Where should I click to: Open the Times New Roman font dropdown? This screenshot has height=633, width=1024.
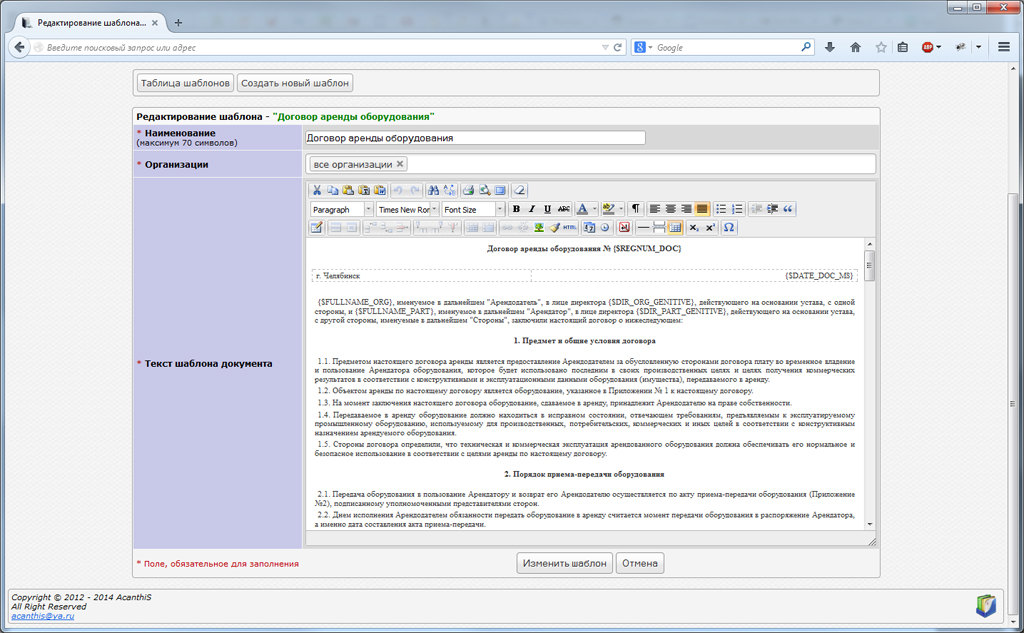[408, 209]
